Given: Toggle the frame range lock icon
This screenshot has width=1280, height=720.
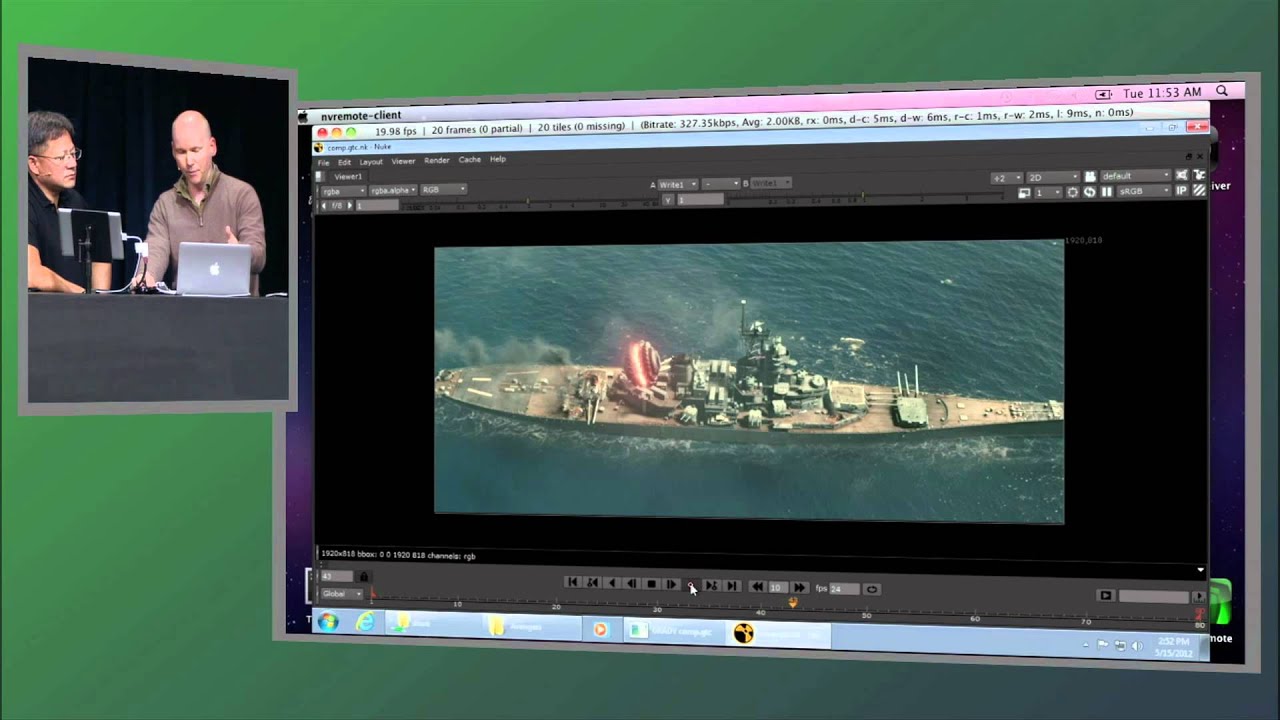Looking at the screenshot, I should 363,577.
